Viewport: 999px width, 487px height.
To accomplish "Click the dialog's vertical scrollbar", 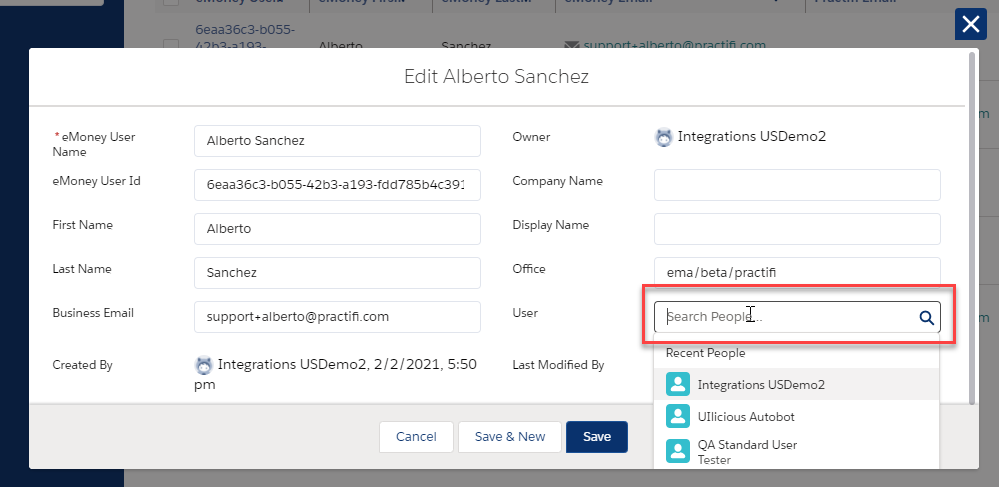I will [971, 228].
